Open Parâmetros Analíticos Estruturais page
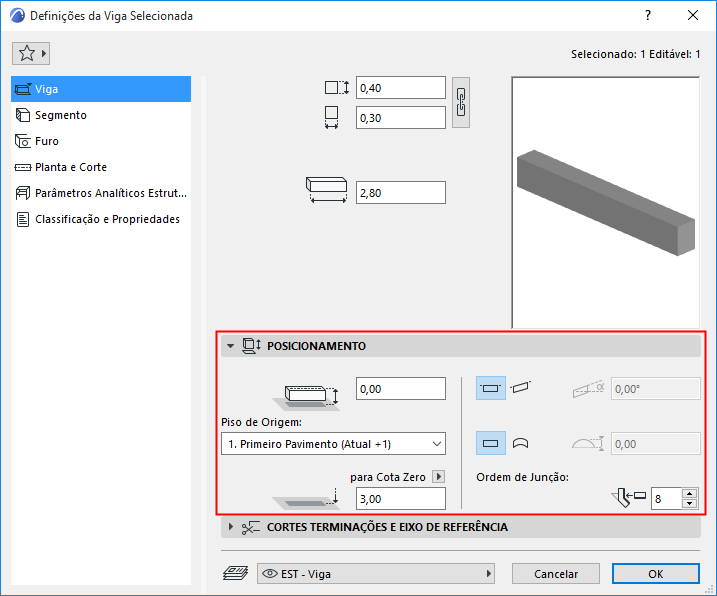717x596 pixels. click(101, 193)
